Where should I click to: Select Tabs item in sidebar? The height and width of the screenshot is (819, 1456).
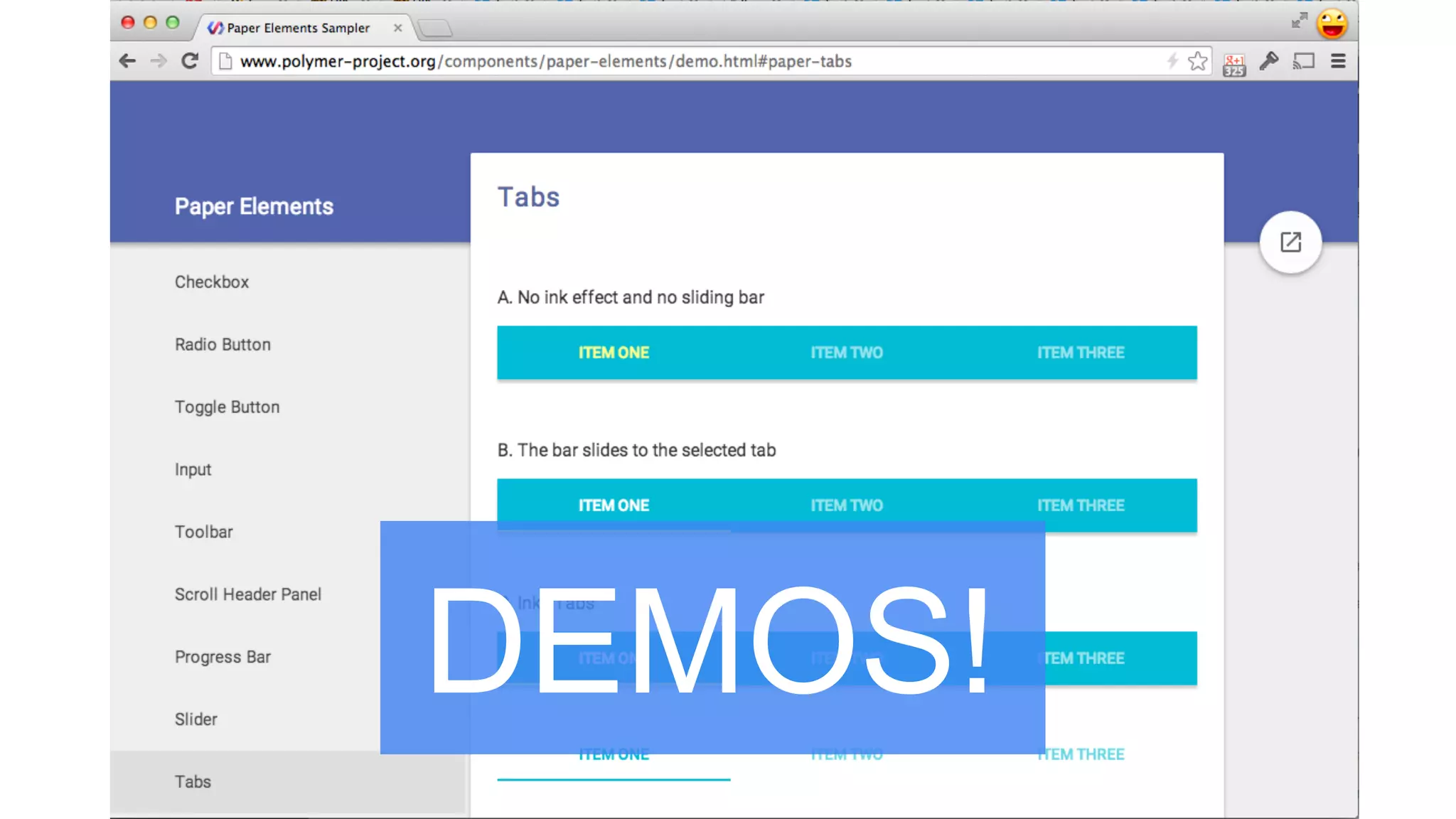tap(288, 782)
